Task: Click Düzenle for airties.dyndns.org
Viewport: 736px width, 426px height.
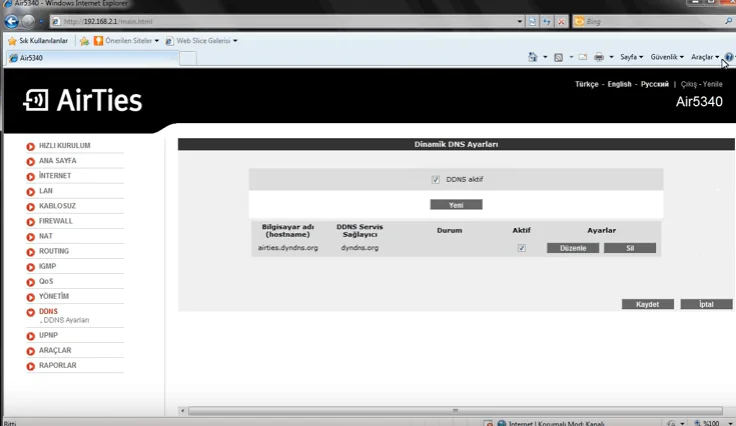Action: (573, 248)
